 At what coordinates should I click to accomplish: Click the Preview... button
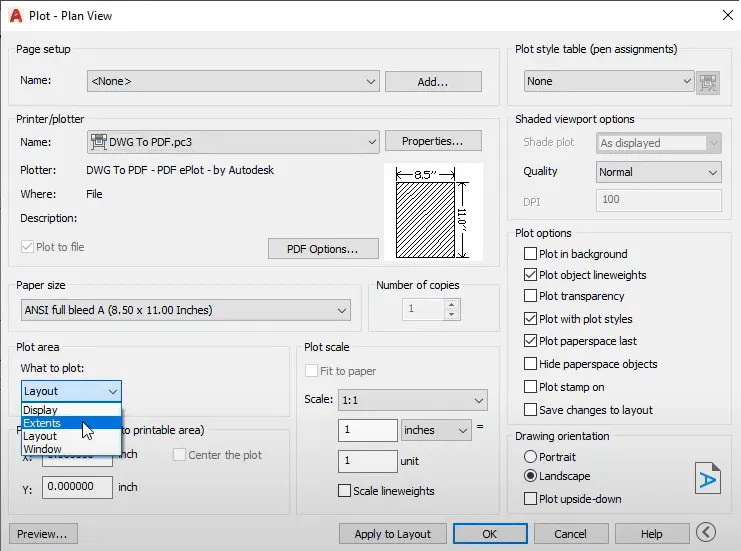43,534
